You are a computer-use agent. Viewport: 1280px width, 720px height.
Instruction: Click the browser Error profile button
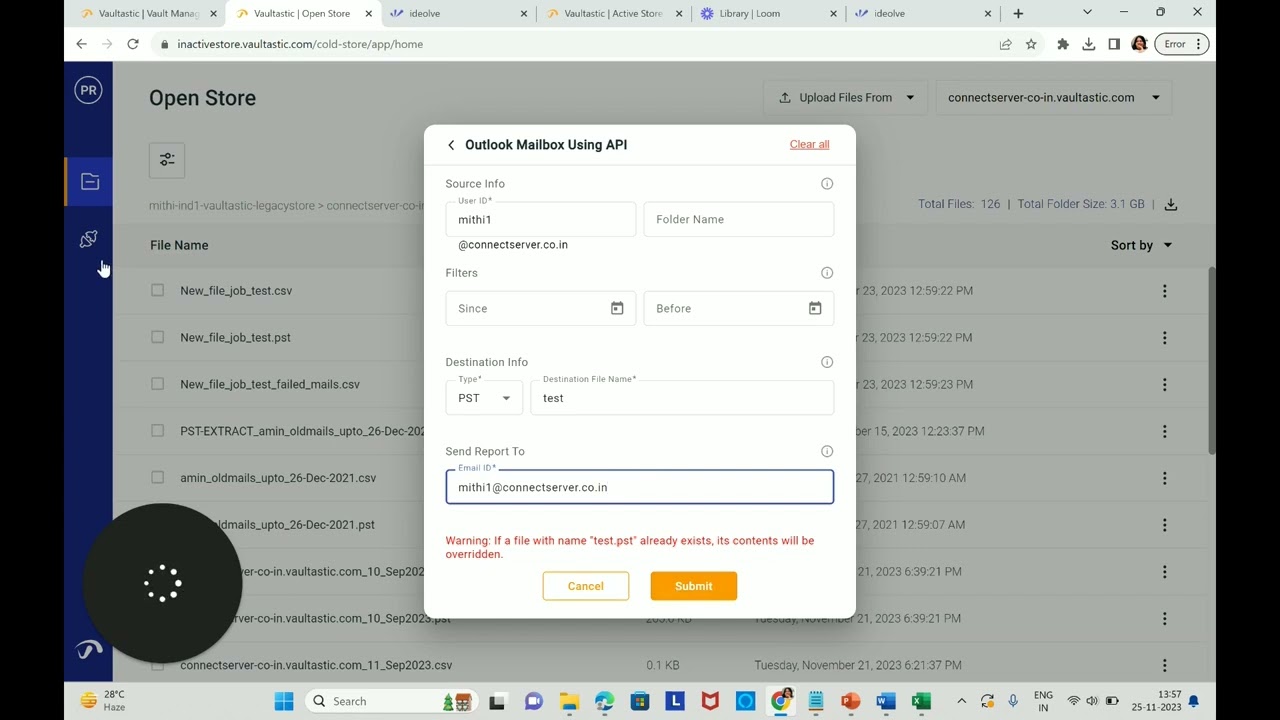click(x=1182, y=44)
